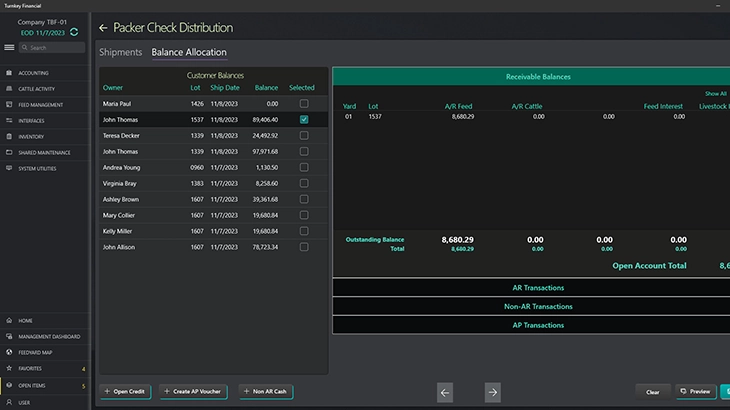The width and height of the screenshot is (730, 410).
Task: Open the Feed Management menu
Action: [x=41, y=105]
